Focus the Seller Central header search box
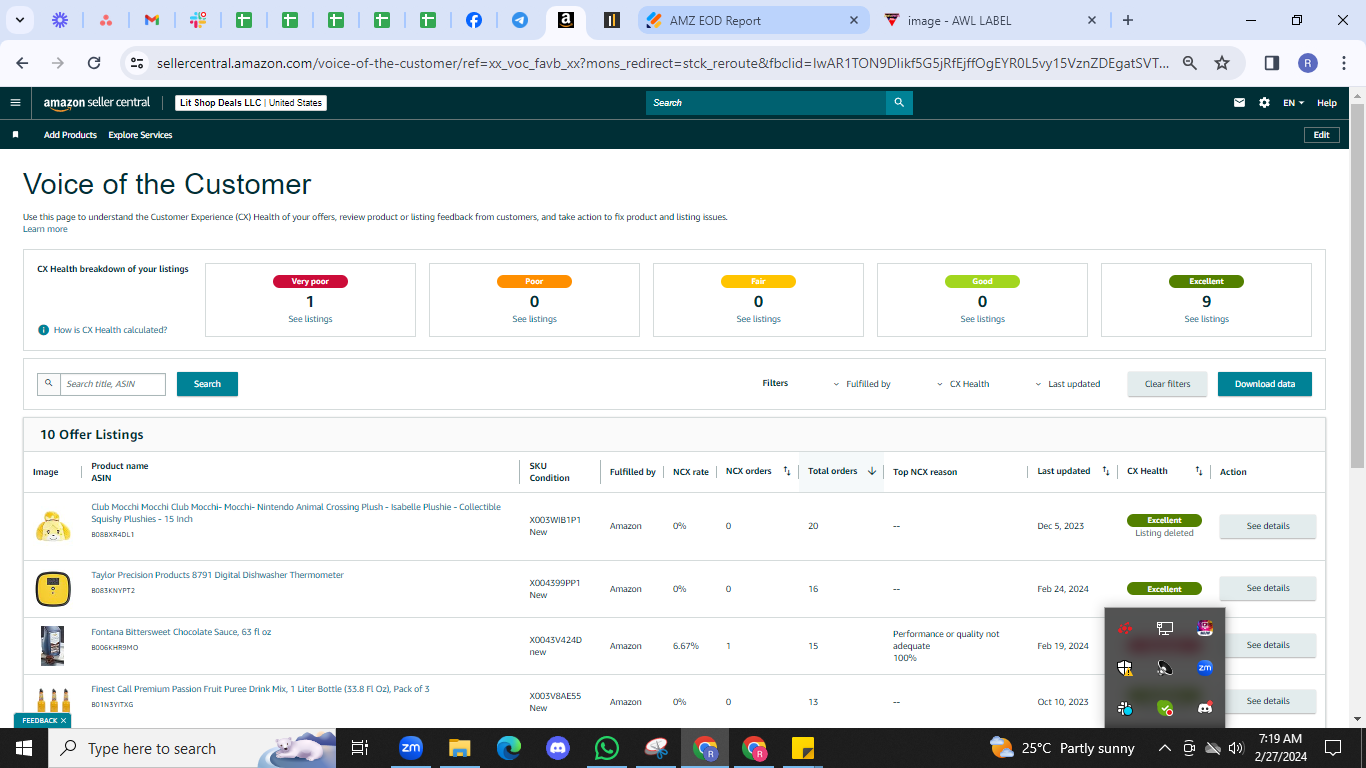1366x768 pixels. tap(766, 102)
